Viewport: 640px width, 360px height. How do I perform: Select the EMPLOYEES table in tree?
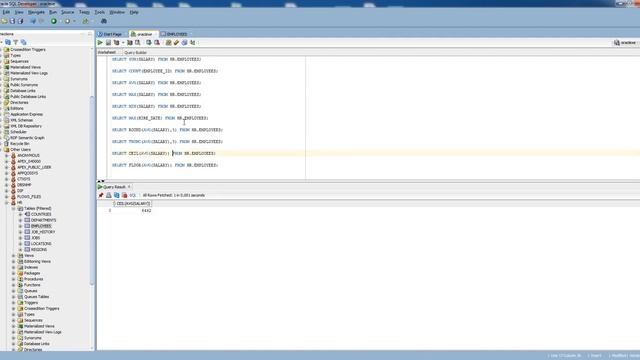tap(41, 226)
